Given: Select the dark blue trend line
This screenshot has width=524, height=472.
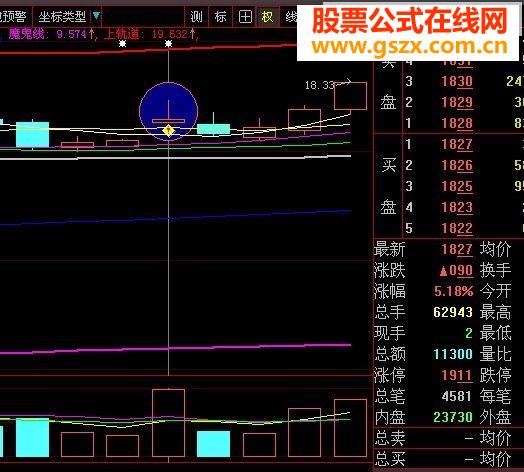Looking at the screenshot, I should (175, 218).
